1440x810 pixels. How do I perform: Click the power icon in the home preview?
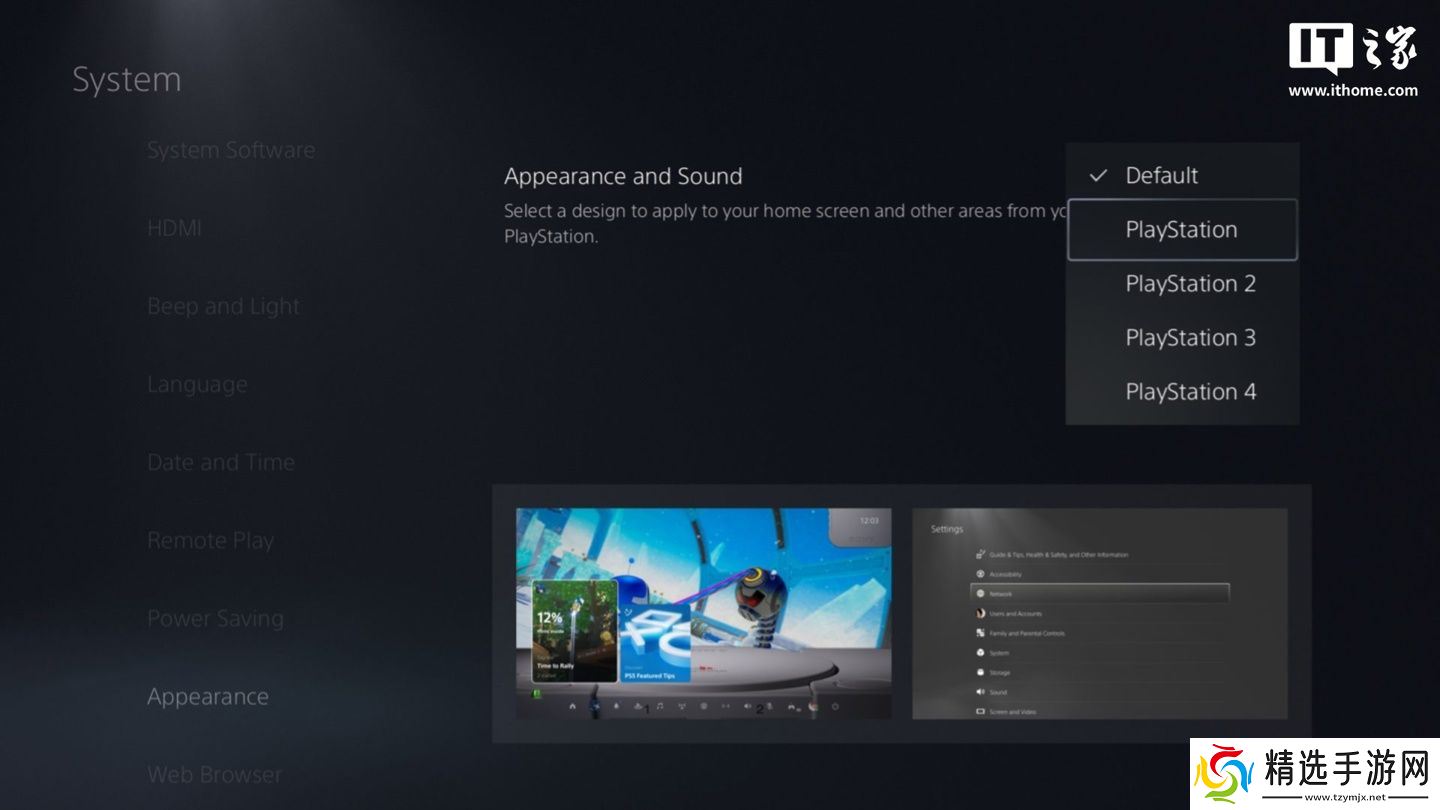click(x=835, y=707)
